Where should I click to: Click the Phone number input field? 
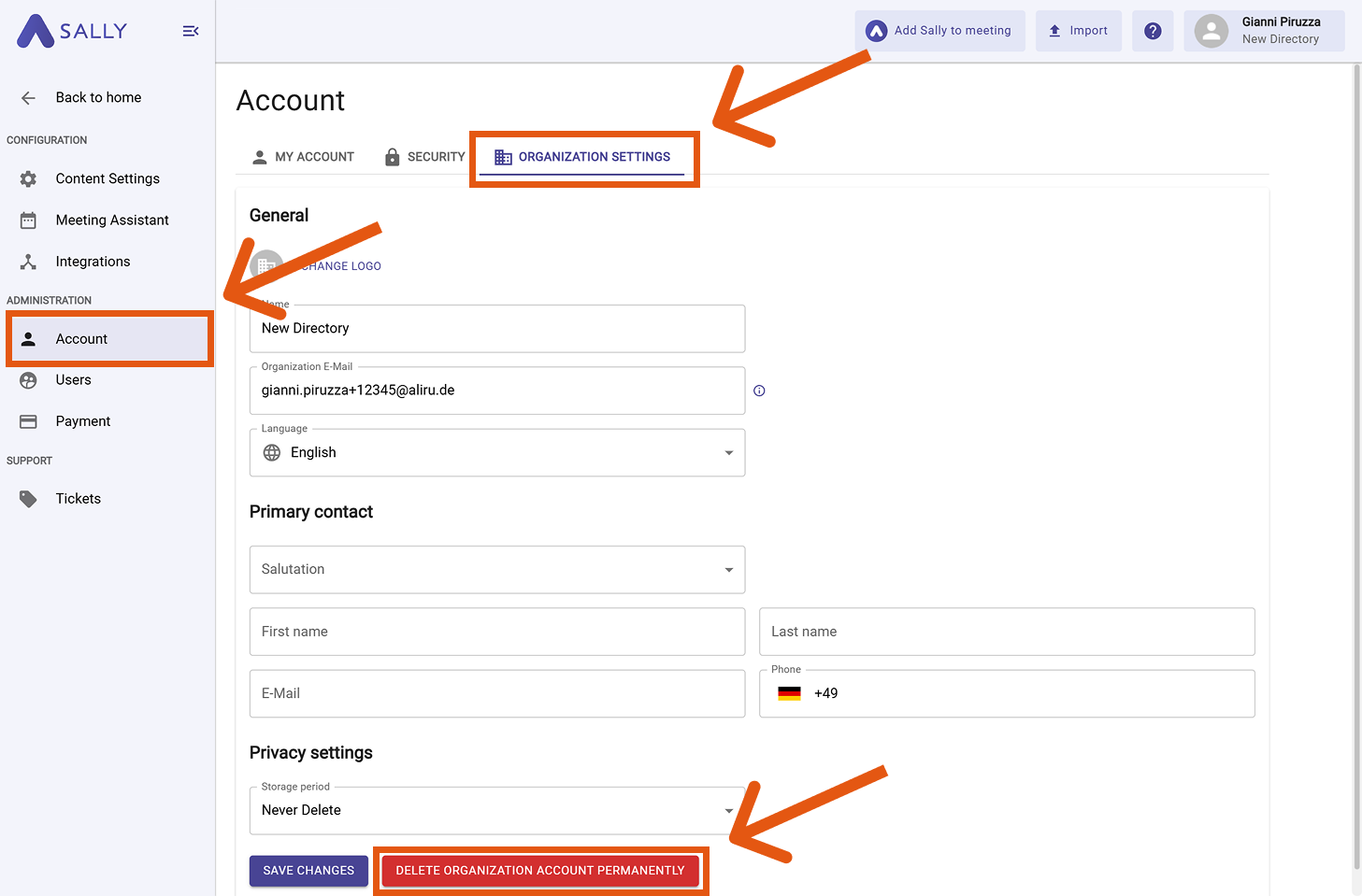tap(1007, 693)
